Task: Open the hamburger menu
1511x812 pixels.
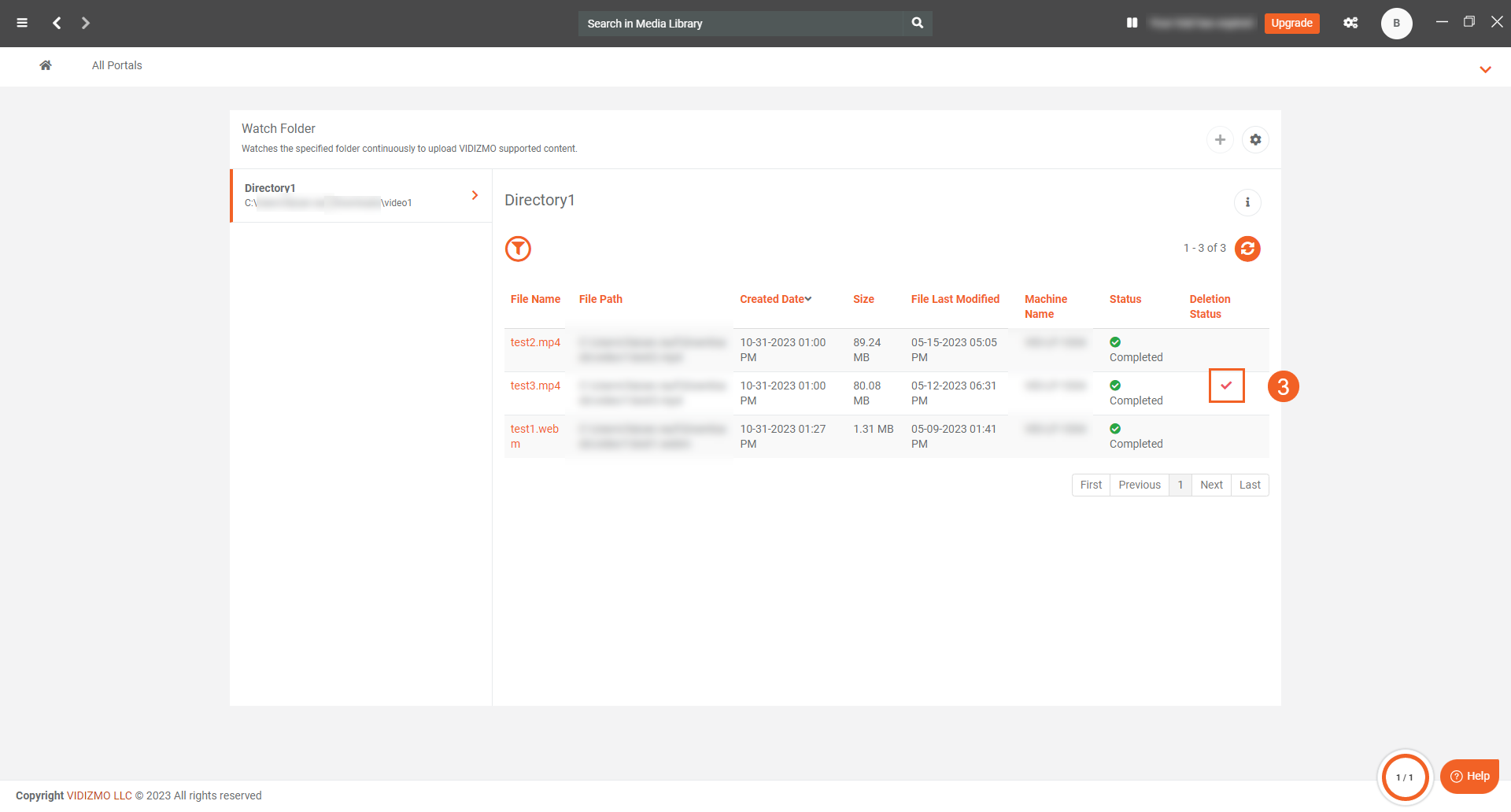Action: click(22, 23)
